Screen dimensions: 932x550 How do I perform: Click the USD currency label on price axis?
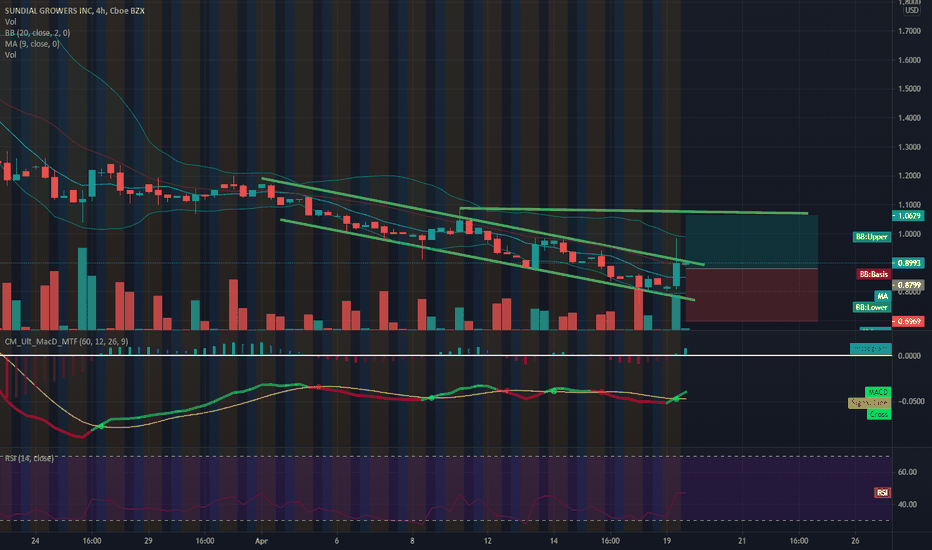point(911,11)
